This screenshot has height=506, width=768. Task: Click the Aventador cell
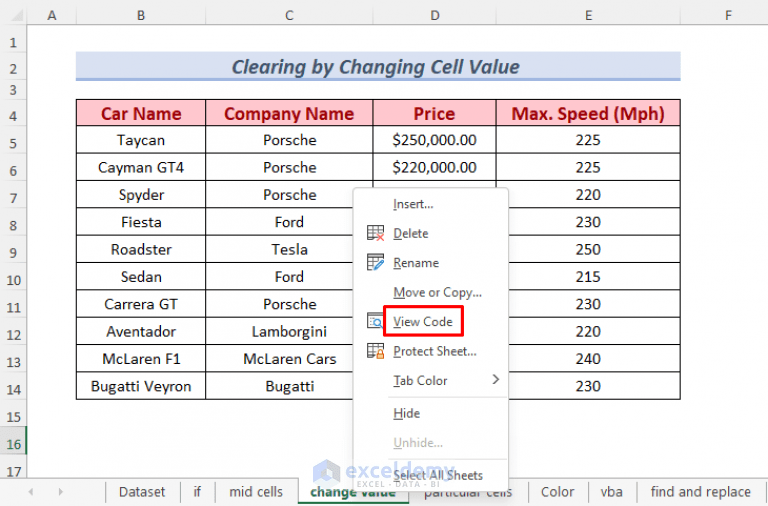(141, 332)
